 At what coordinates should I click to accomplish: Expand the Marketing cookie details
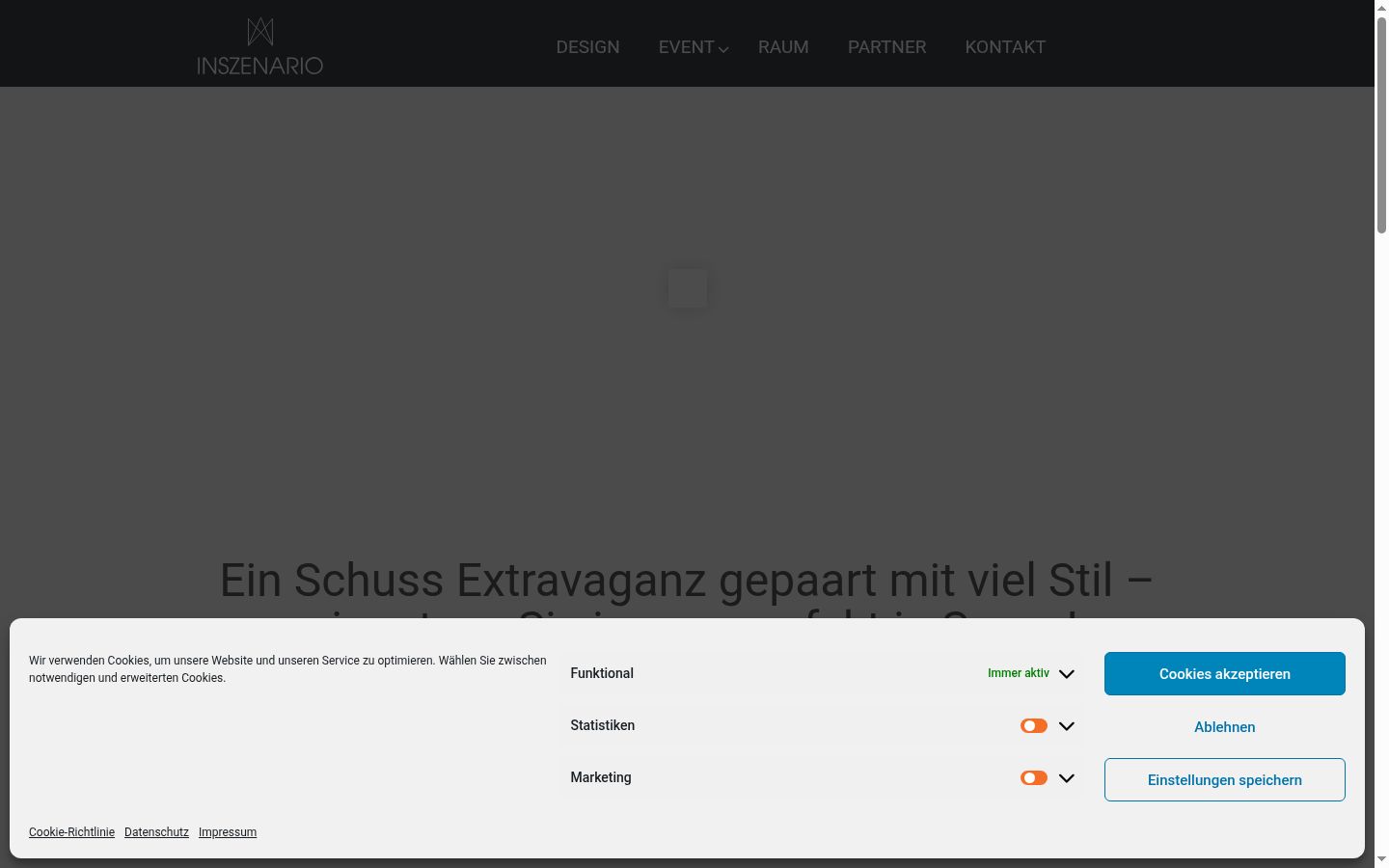tap(1066, 778)
